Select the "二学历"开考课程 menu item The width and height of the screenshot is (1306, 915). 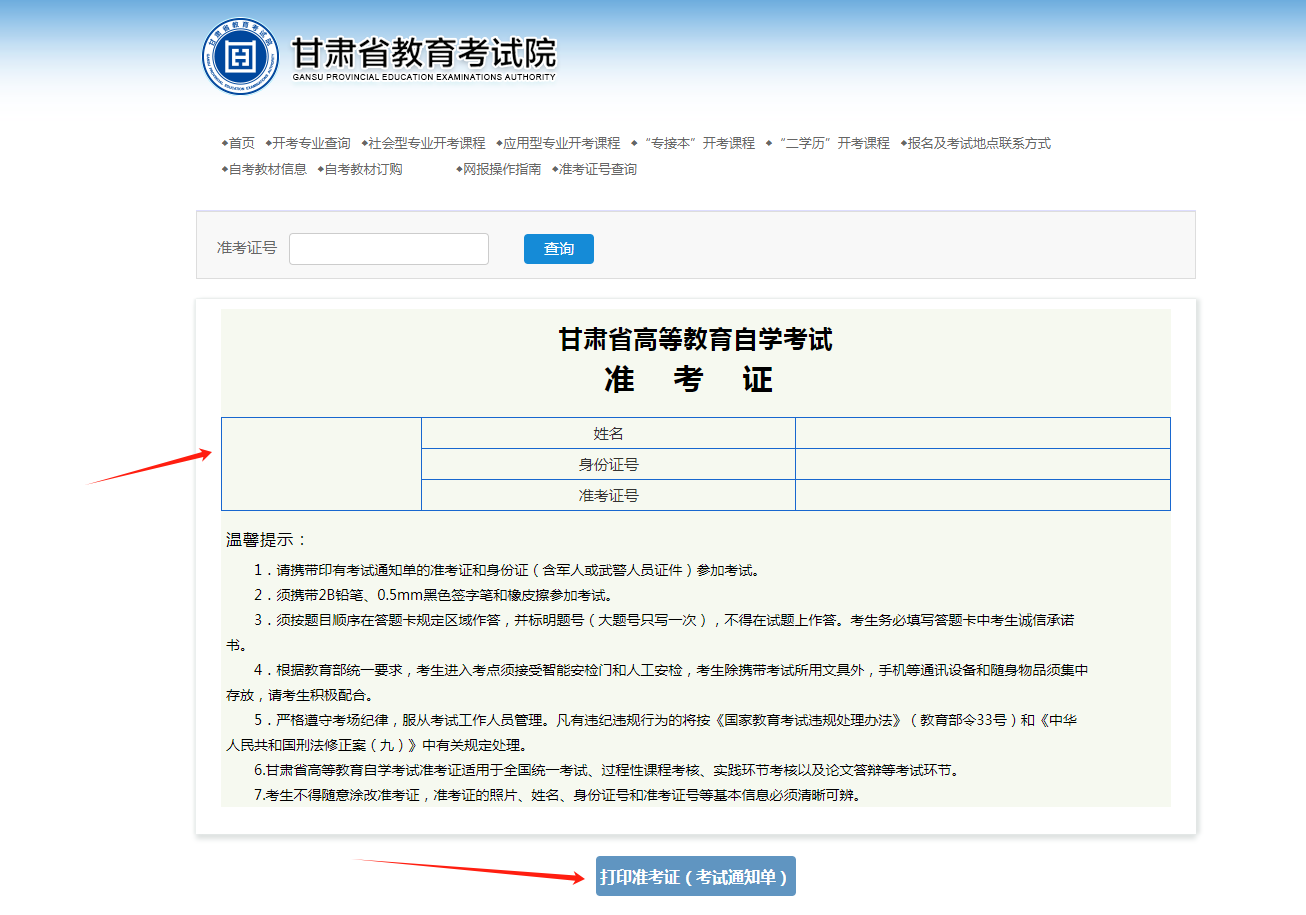[833, 143]
